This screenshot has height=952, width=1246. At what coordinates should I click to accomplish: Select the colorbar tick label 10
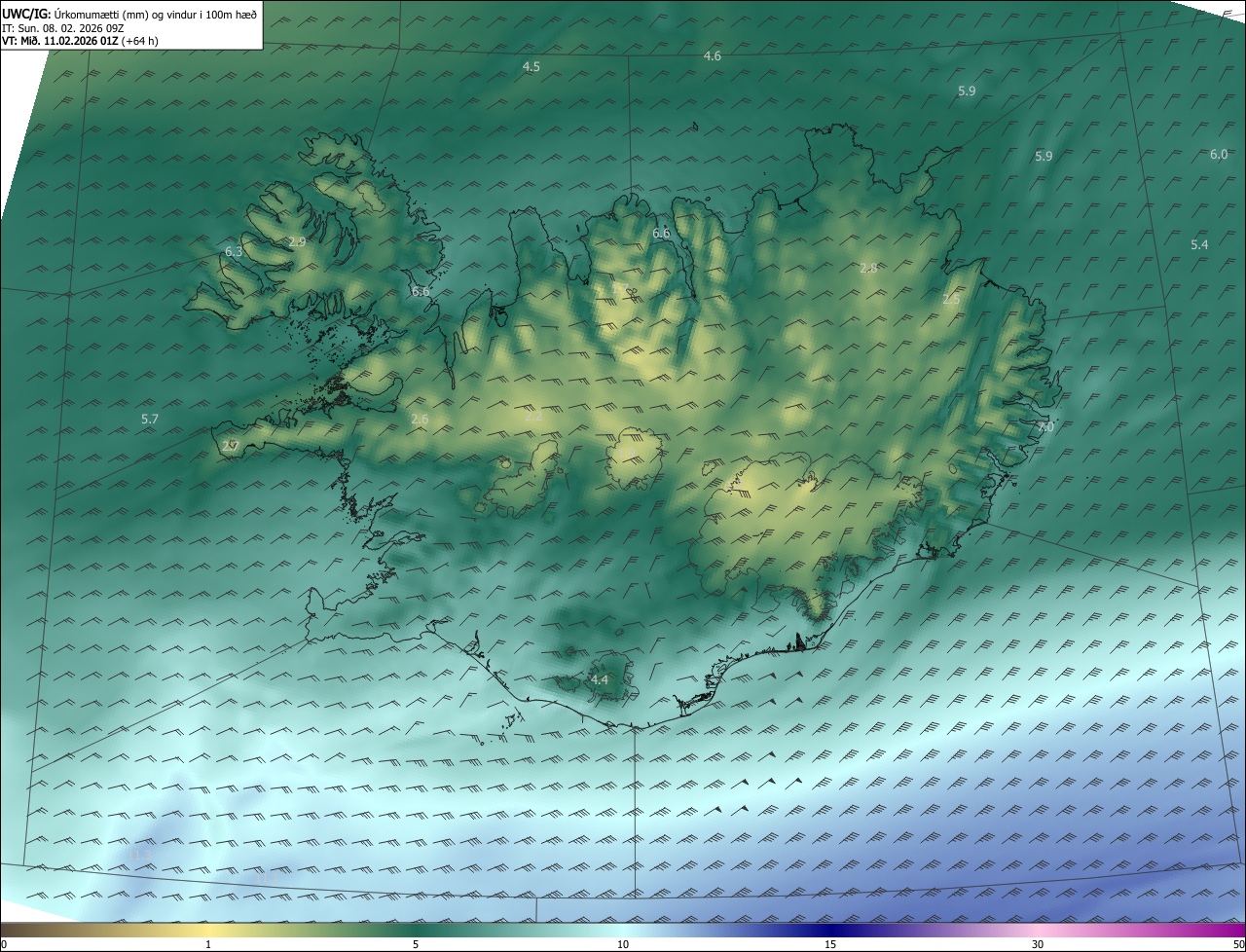623,944
